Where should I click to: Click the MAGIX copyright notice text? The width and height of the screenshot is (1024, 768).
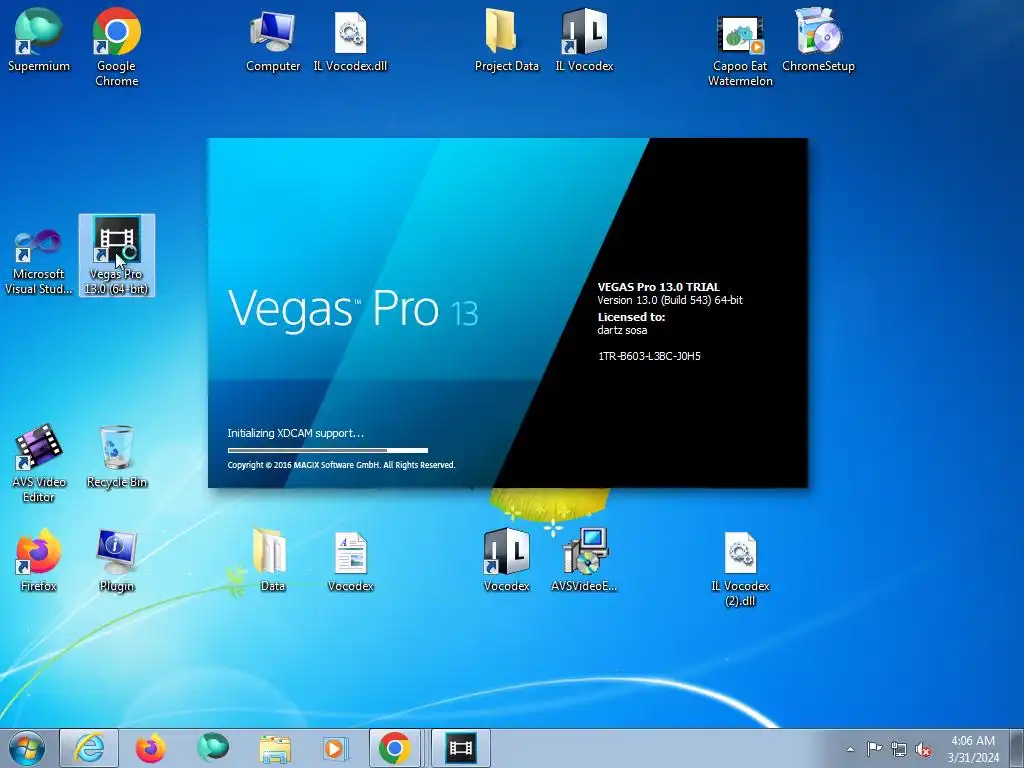pyautogui.click(x=341, y=465)
